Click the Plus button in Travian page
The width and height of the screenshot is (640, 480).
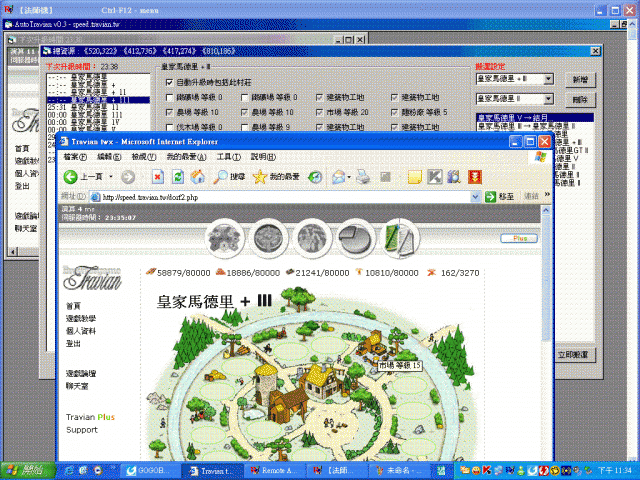click(519, 238)
